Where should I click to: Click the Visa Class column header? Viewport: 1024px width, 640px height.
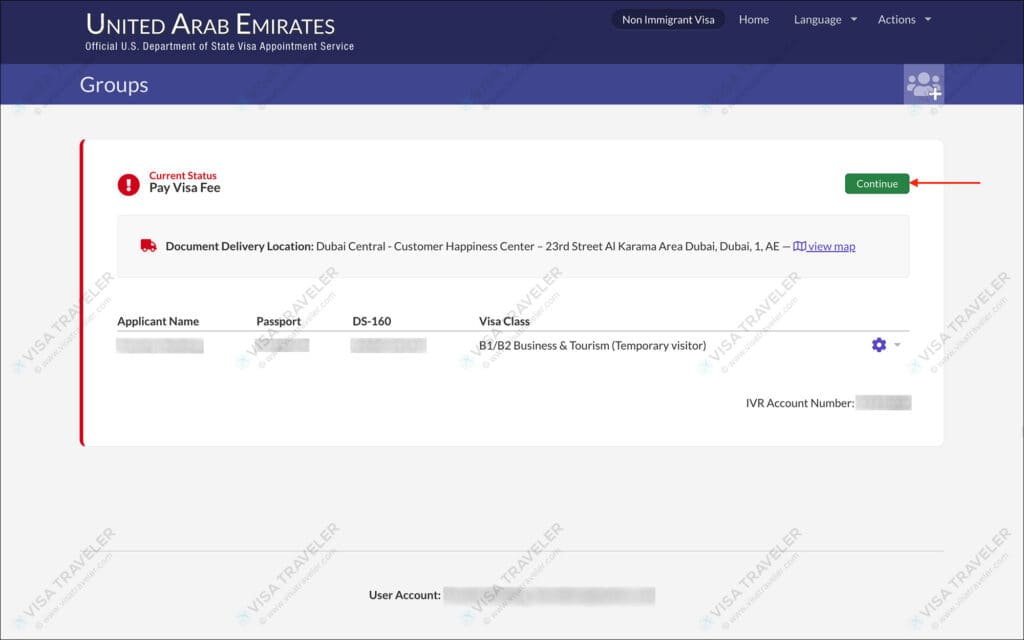coord(504,321)
